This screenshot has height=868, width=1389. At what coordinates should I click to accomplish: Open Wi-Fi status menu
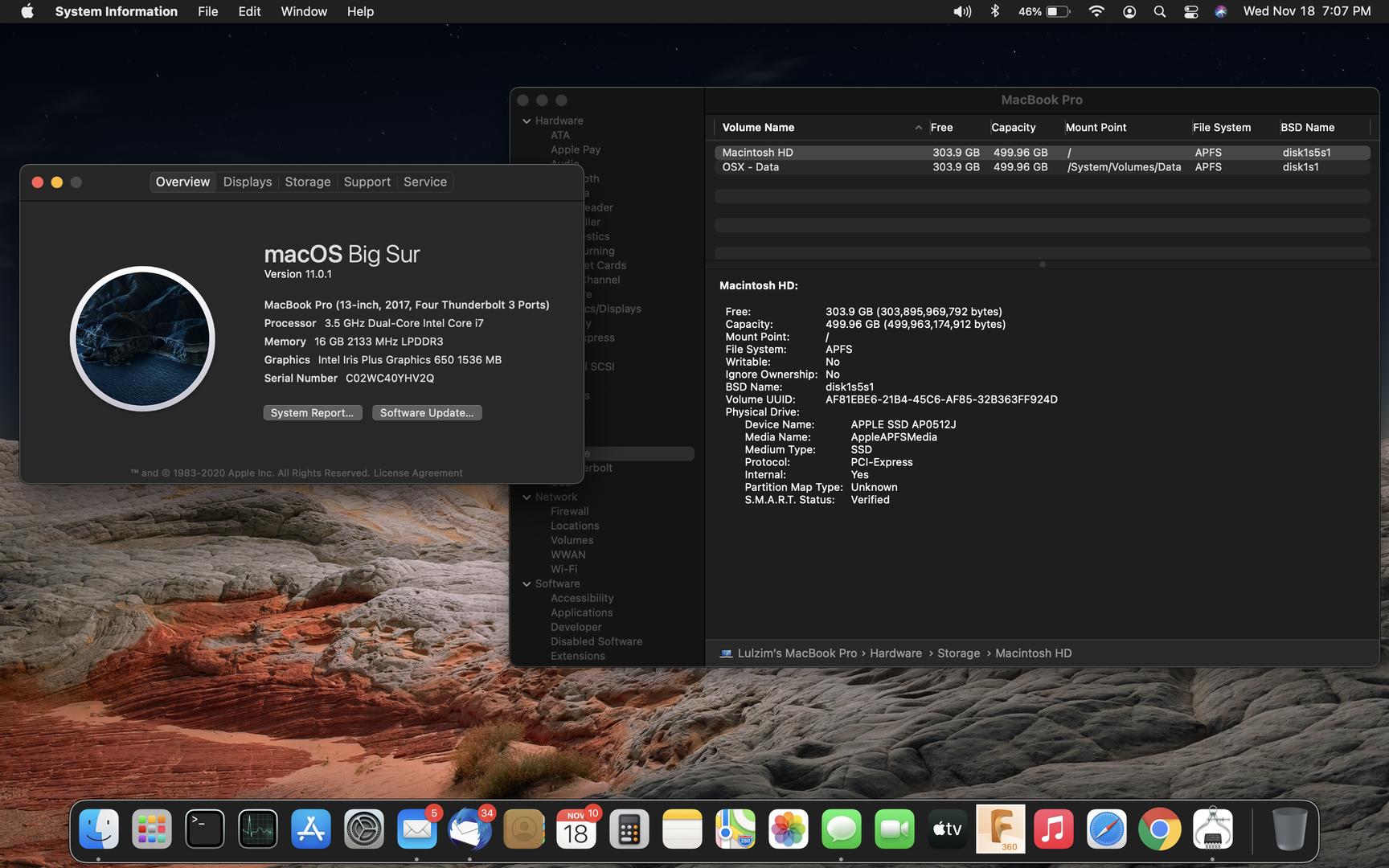(x=1096, y=11)
